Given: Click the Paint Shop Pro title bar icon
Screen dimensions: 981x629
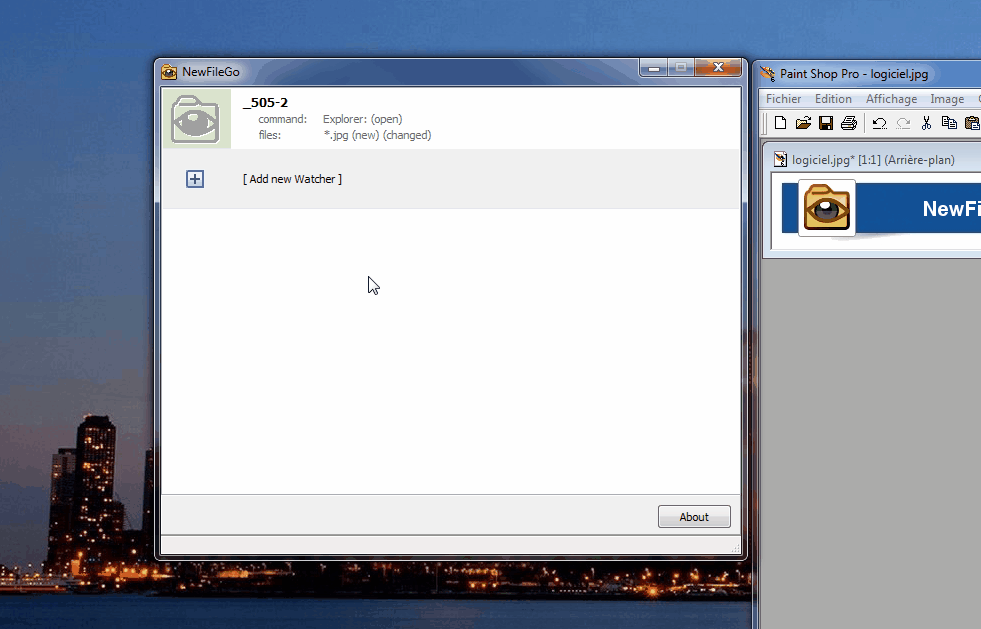Looking at the screenshot, I should click(768, 74).
